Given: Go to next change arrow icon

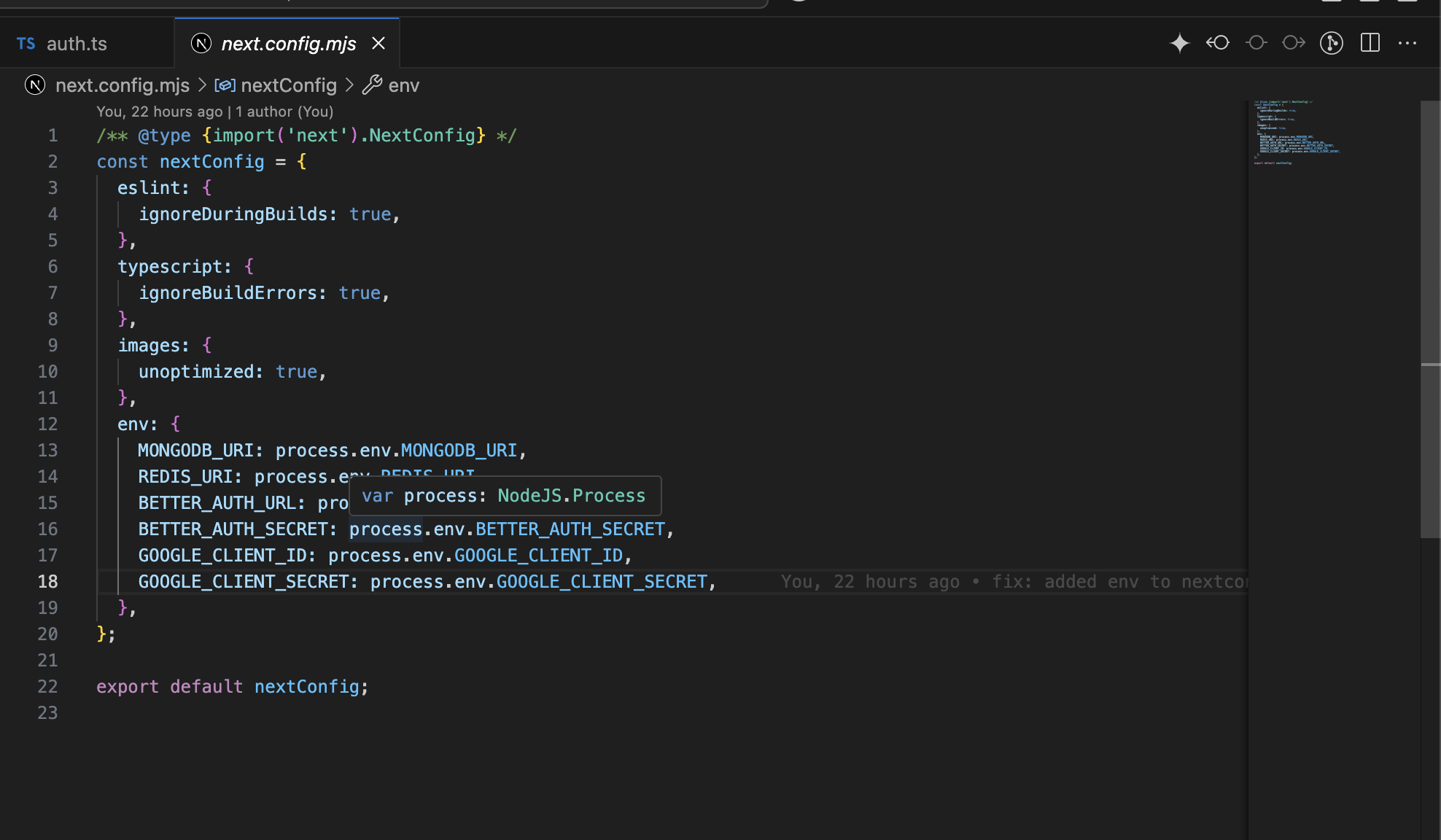Looking at the screenshot, I should [x=1294, y=43].
